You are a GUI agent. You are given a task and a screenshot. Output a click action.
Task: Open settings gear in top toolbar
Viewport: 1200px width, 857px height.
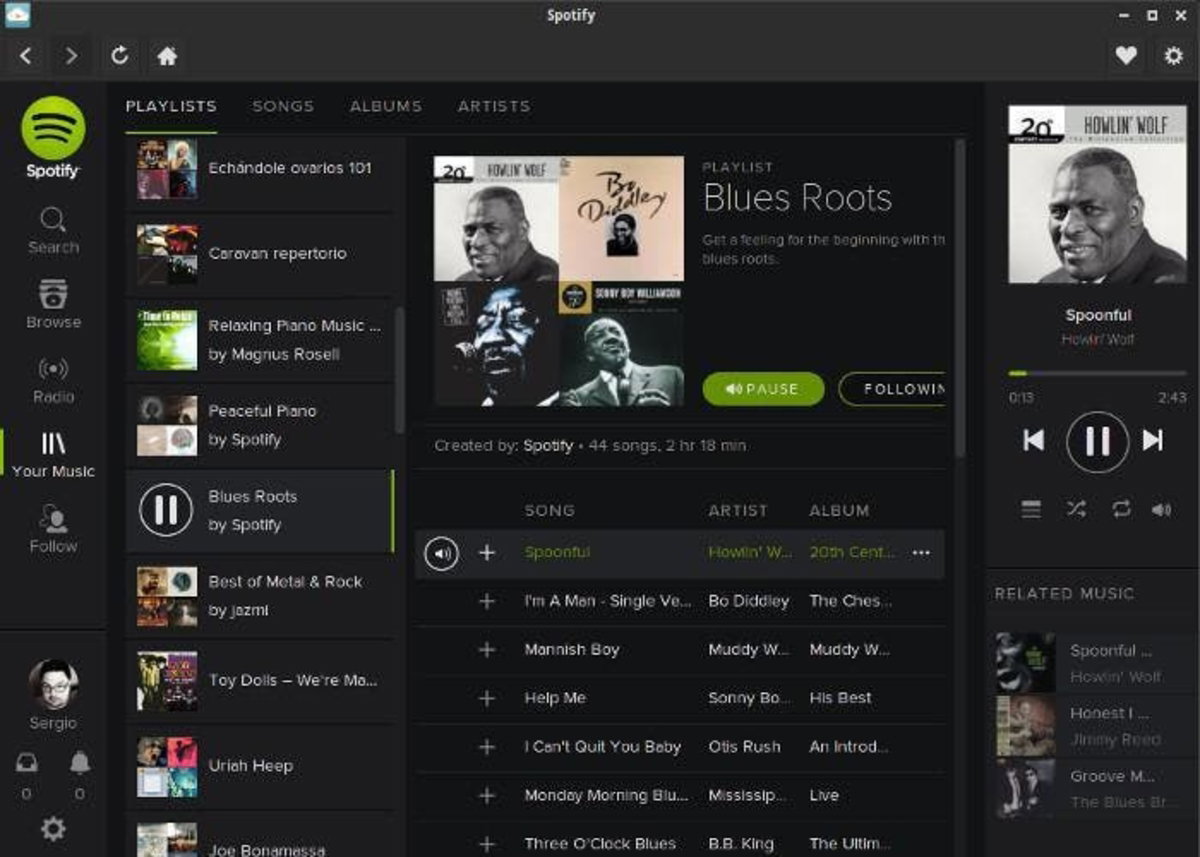1173,56
